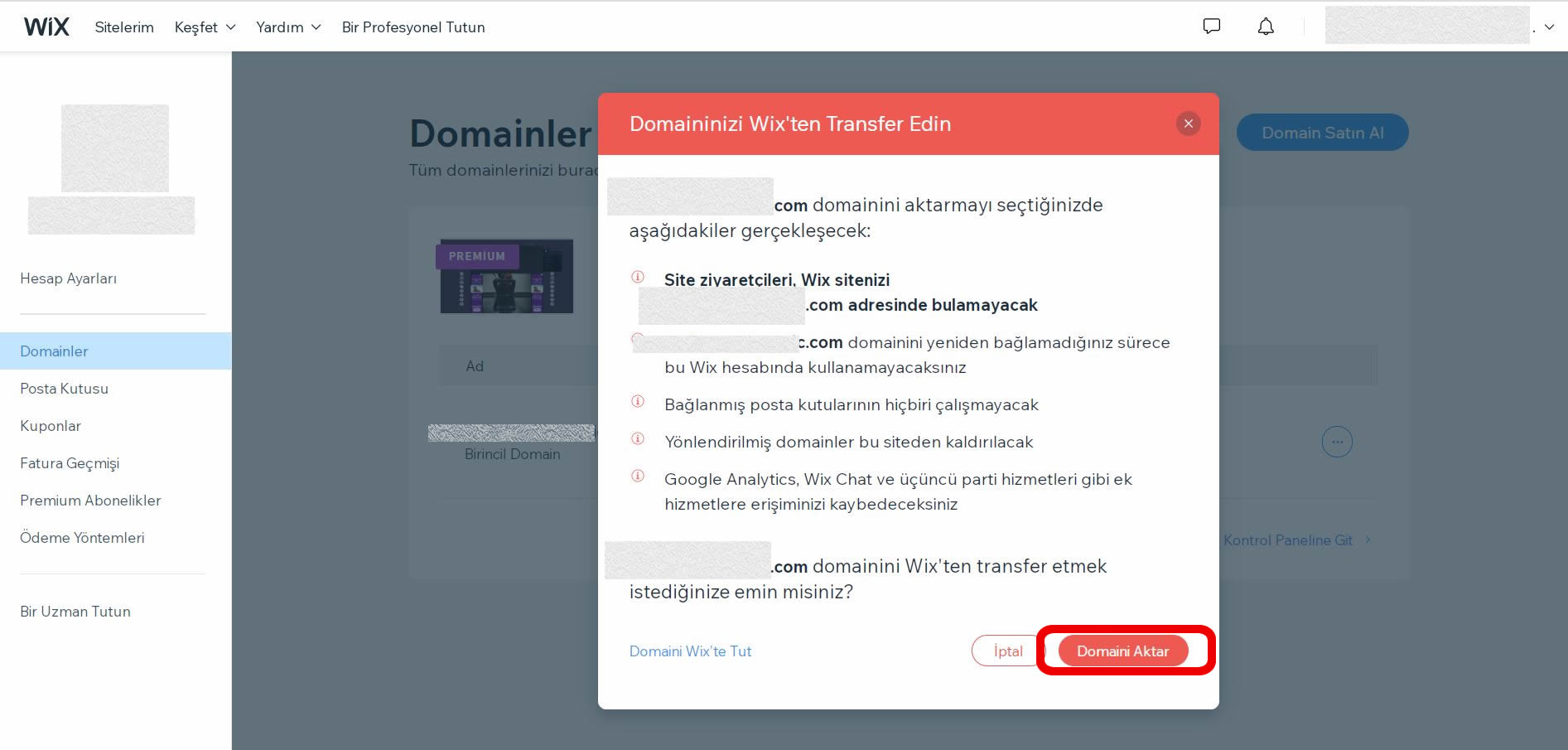1568x750 pixels.
Task: Click warning icon beside Yönlendirilmiş domainler line
Action: (638, 438)
